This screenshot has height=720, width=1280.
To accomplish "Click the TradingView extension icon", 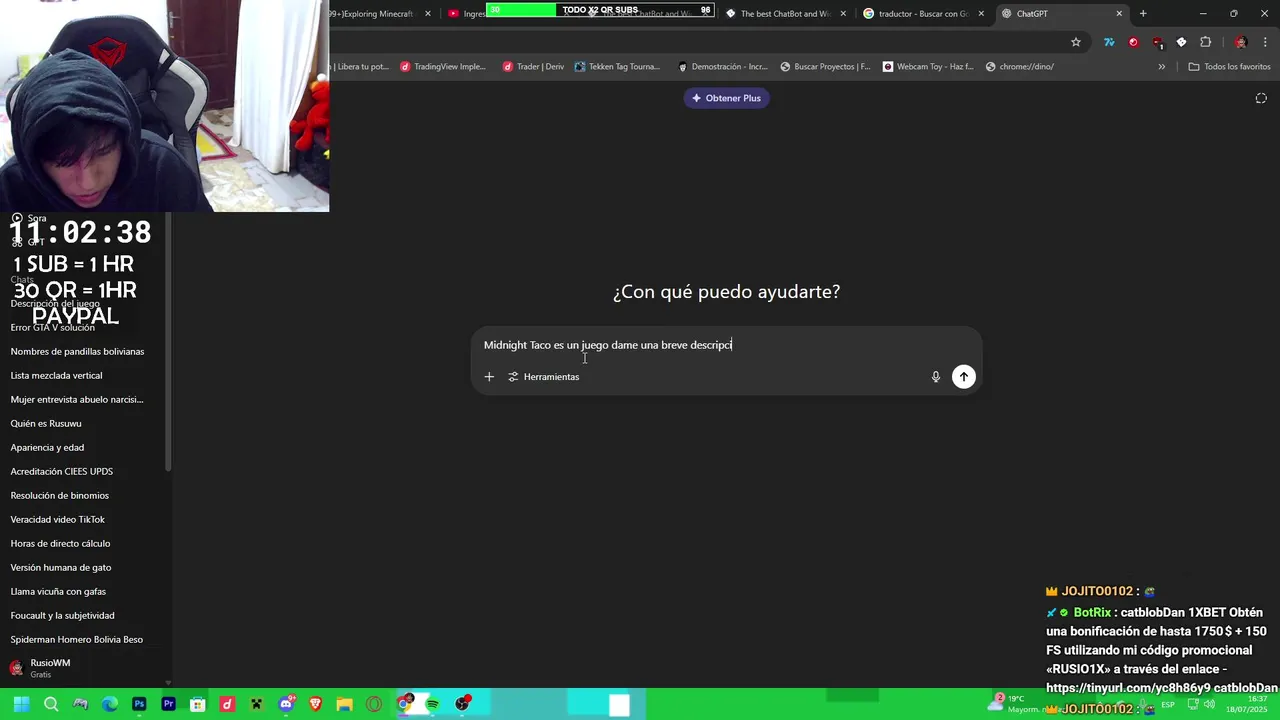I will pyautogui.click(x=1109, y=42).
